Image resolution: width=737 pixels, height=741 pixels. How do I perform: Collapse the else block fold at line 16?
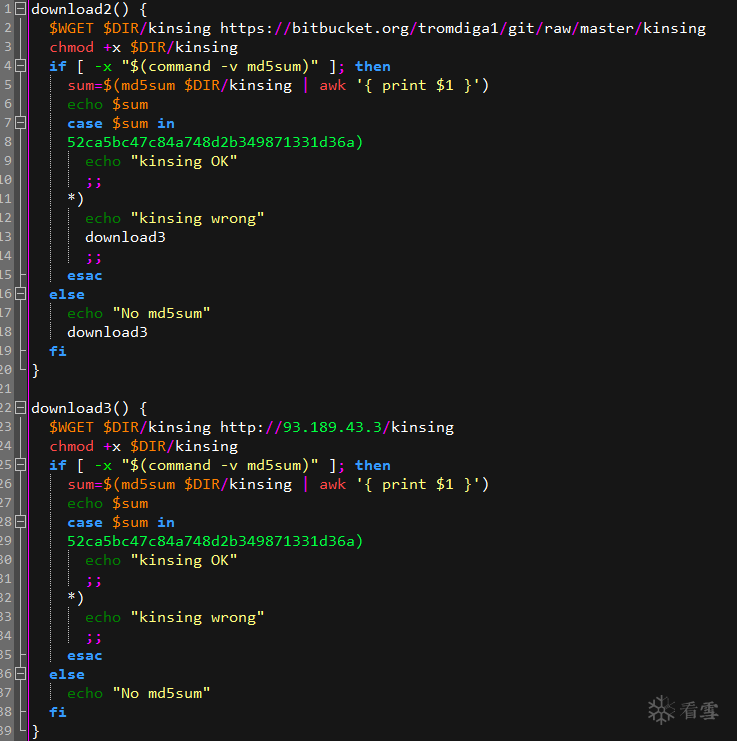[20, 294]
